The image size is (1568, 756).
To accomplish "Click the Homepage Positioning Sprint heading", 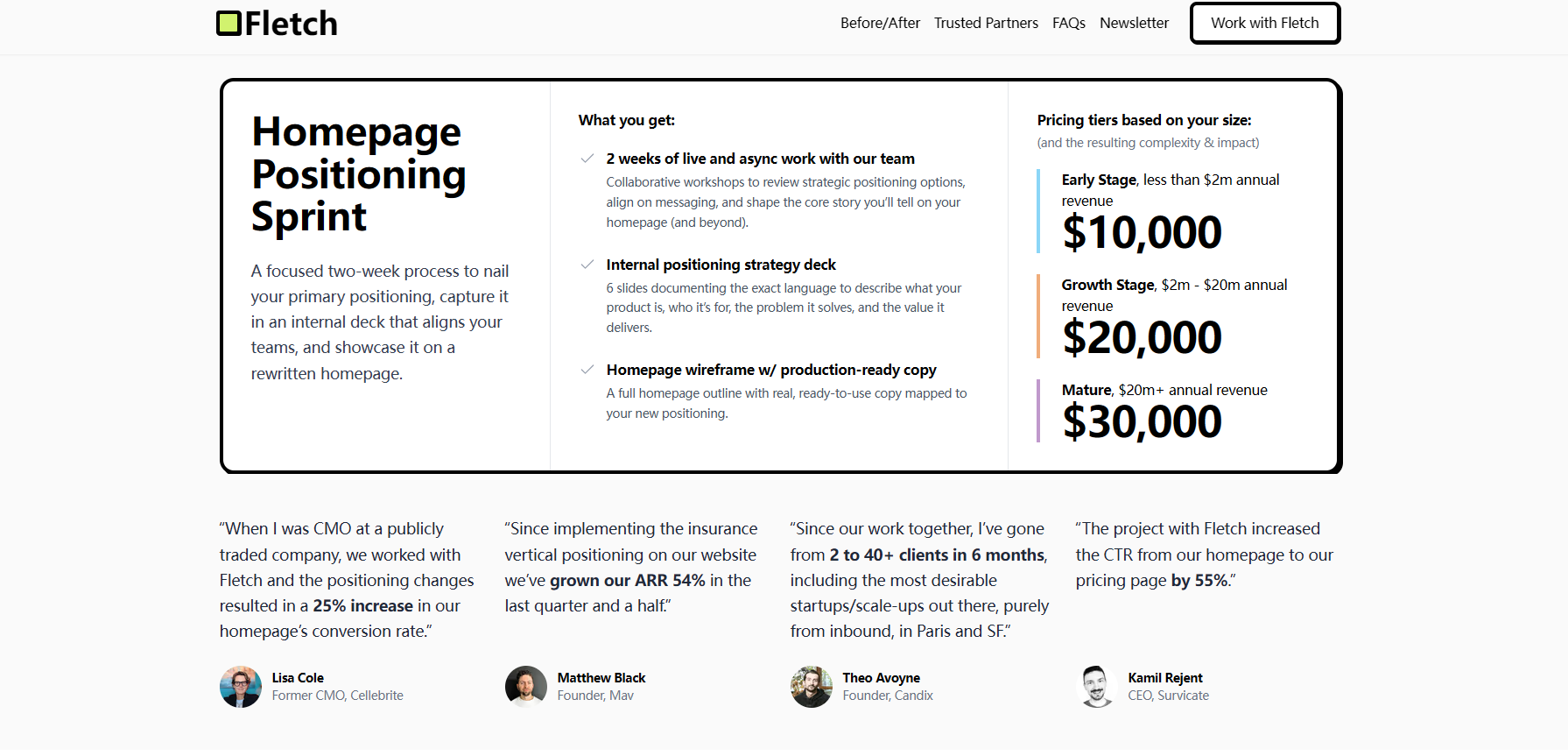I will [x=358, y=174].
